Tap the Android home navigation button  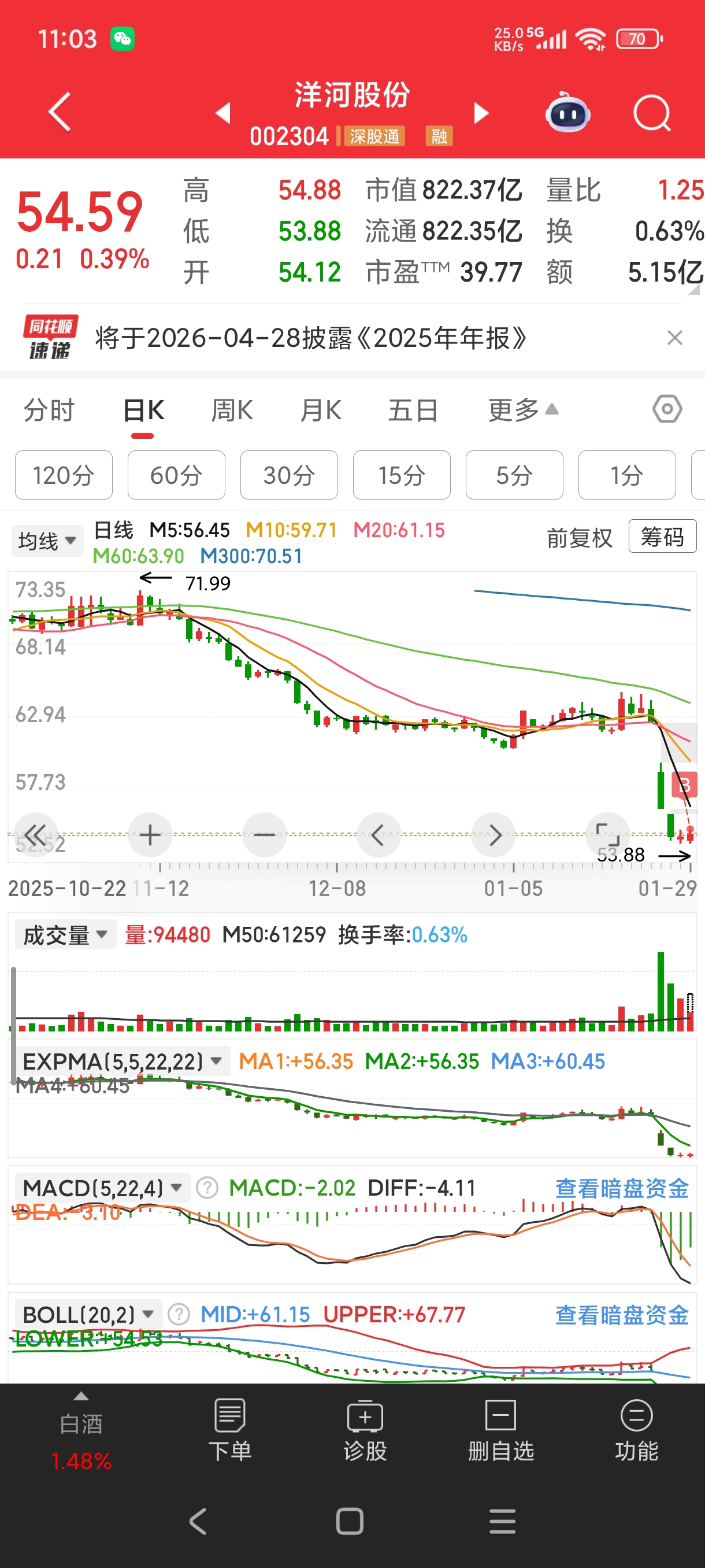350,1521
